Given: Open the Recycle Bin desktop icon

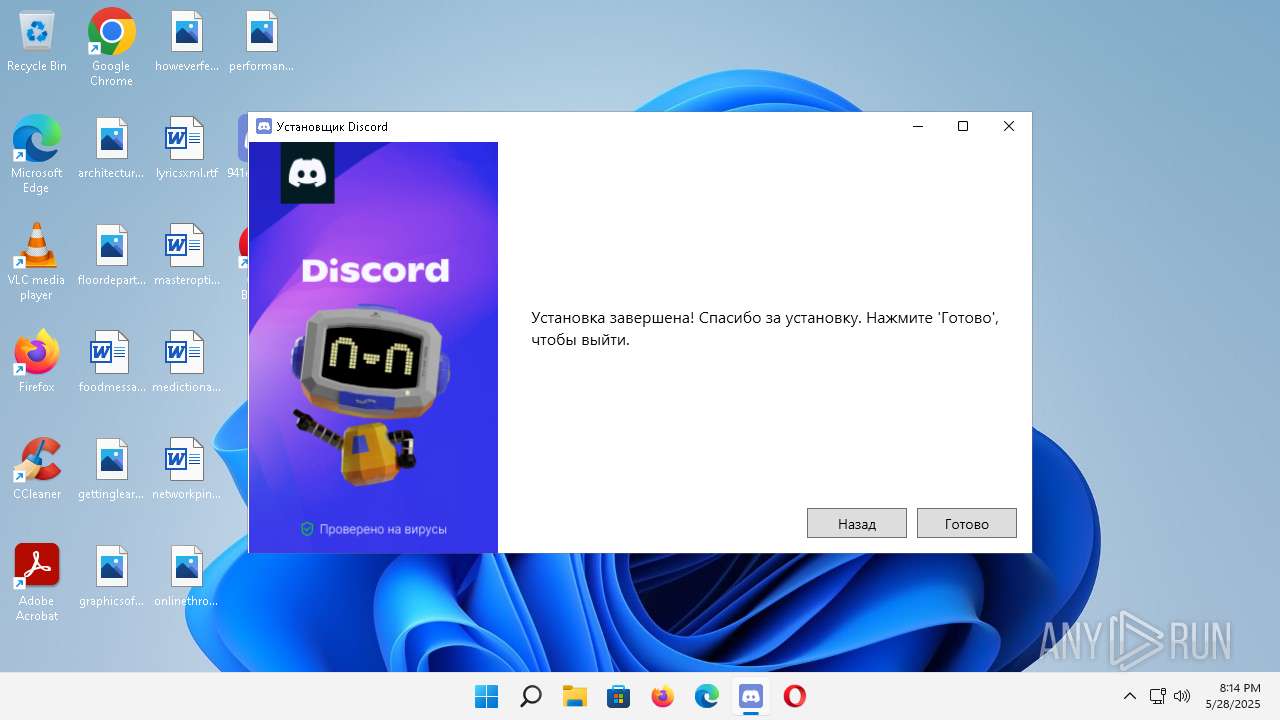Looking at the screenshot, I should [37, 42].
